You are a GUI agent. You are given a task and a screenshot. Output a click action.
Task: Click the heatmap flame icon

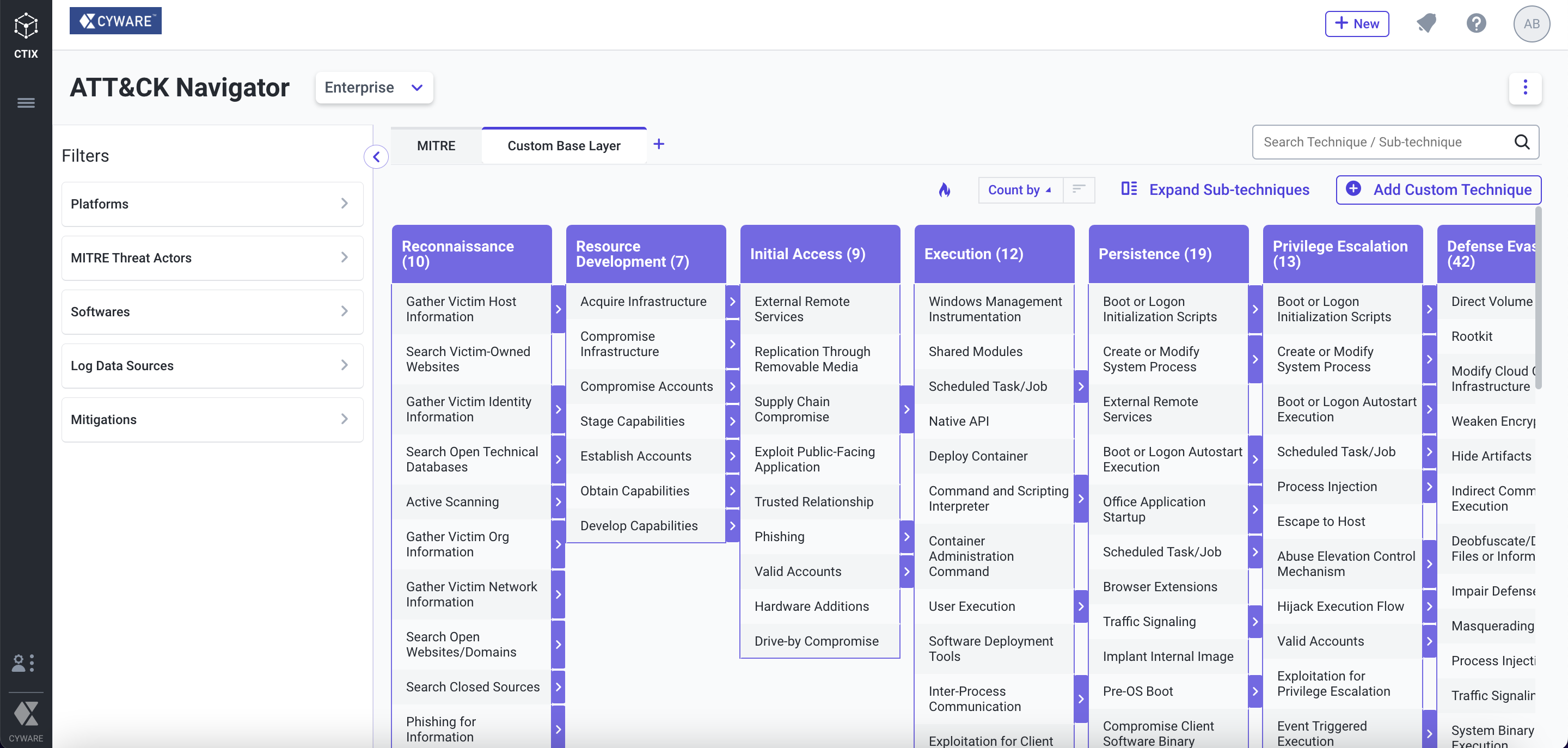(944, 190)
